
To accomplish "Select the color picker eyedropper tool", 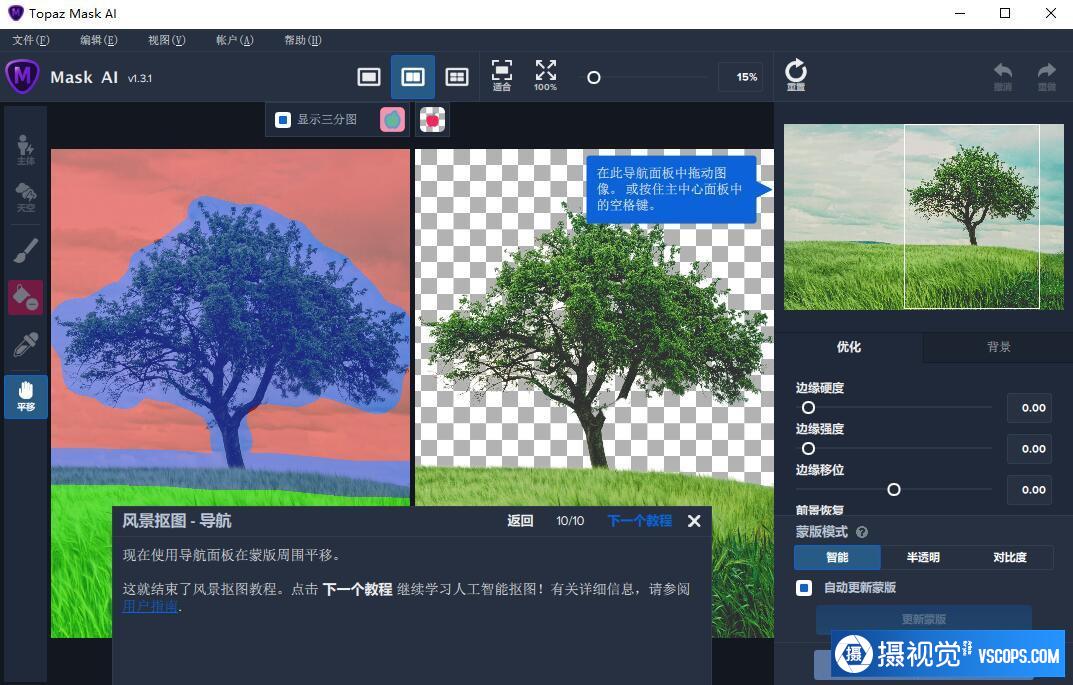I will coord(25,345).
